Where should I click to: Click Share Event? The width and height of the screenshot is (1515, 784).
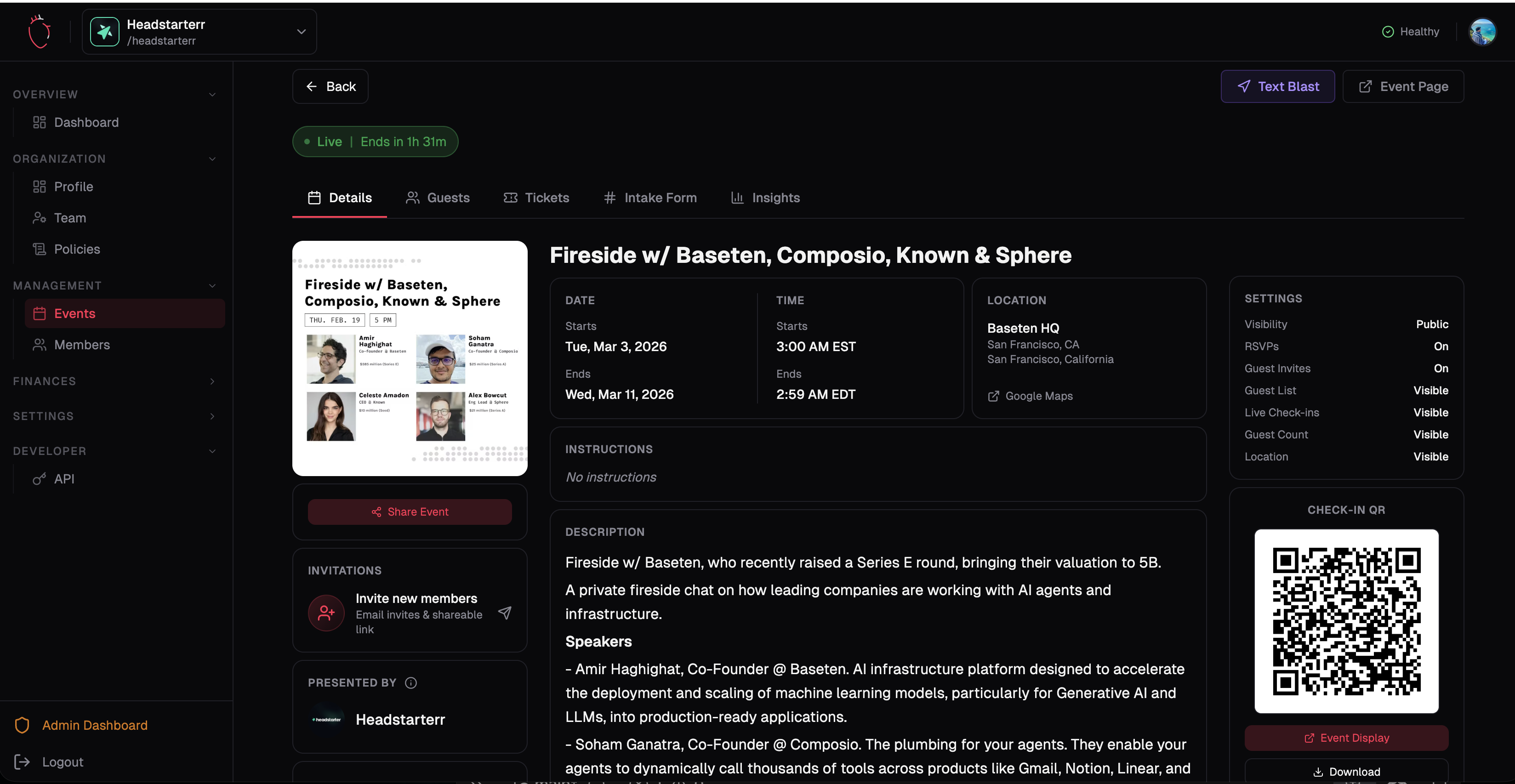tap(410, 511)
